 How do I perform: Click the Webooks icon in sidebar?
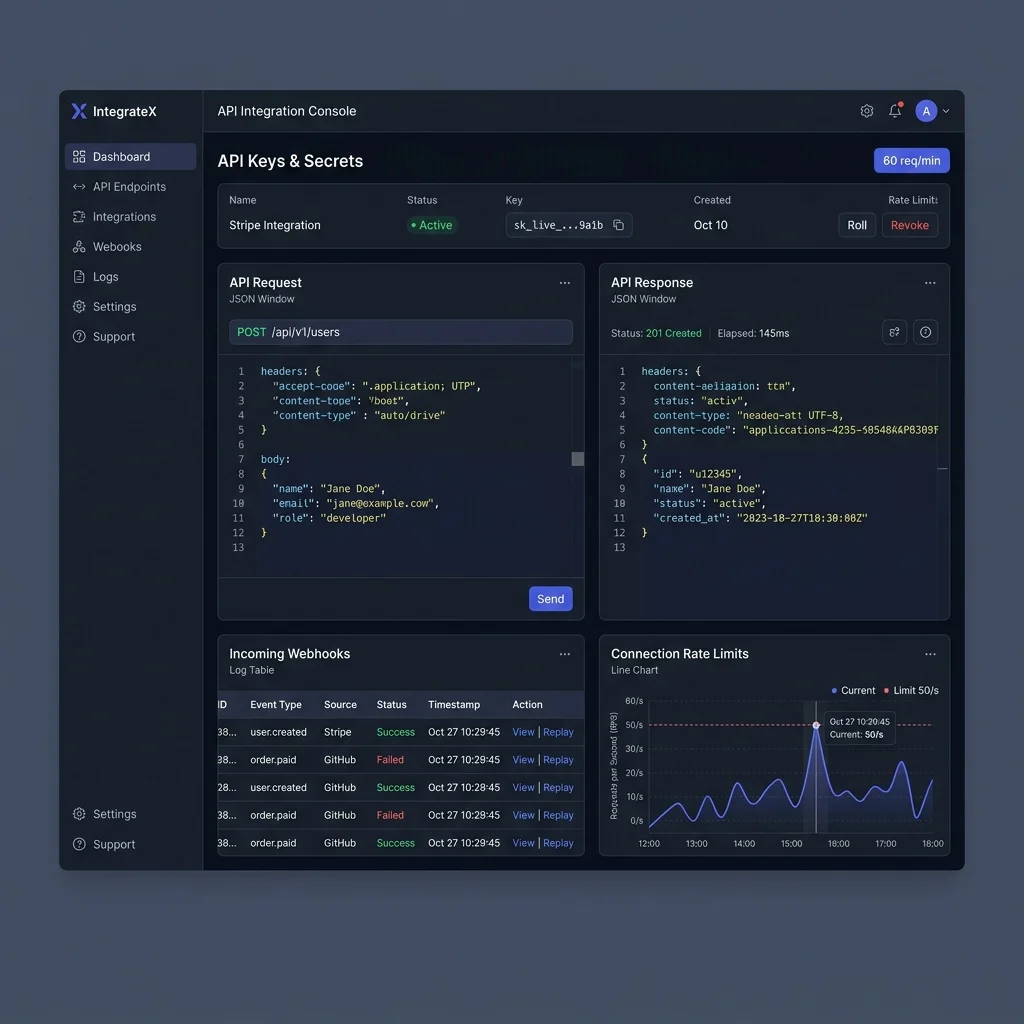pyautogui.click(x=79, y=247)
